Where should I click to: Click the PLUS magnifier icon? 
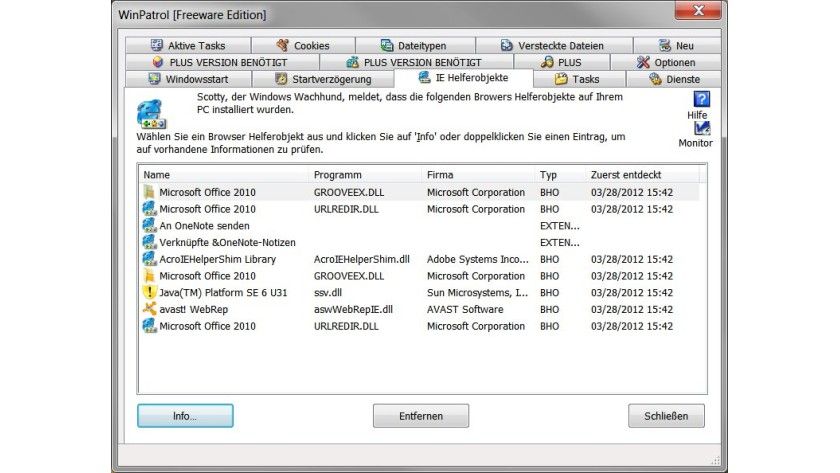point(547,62)
